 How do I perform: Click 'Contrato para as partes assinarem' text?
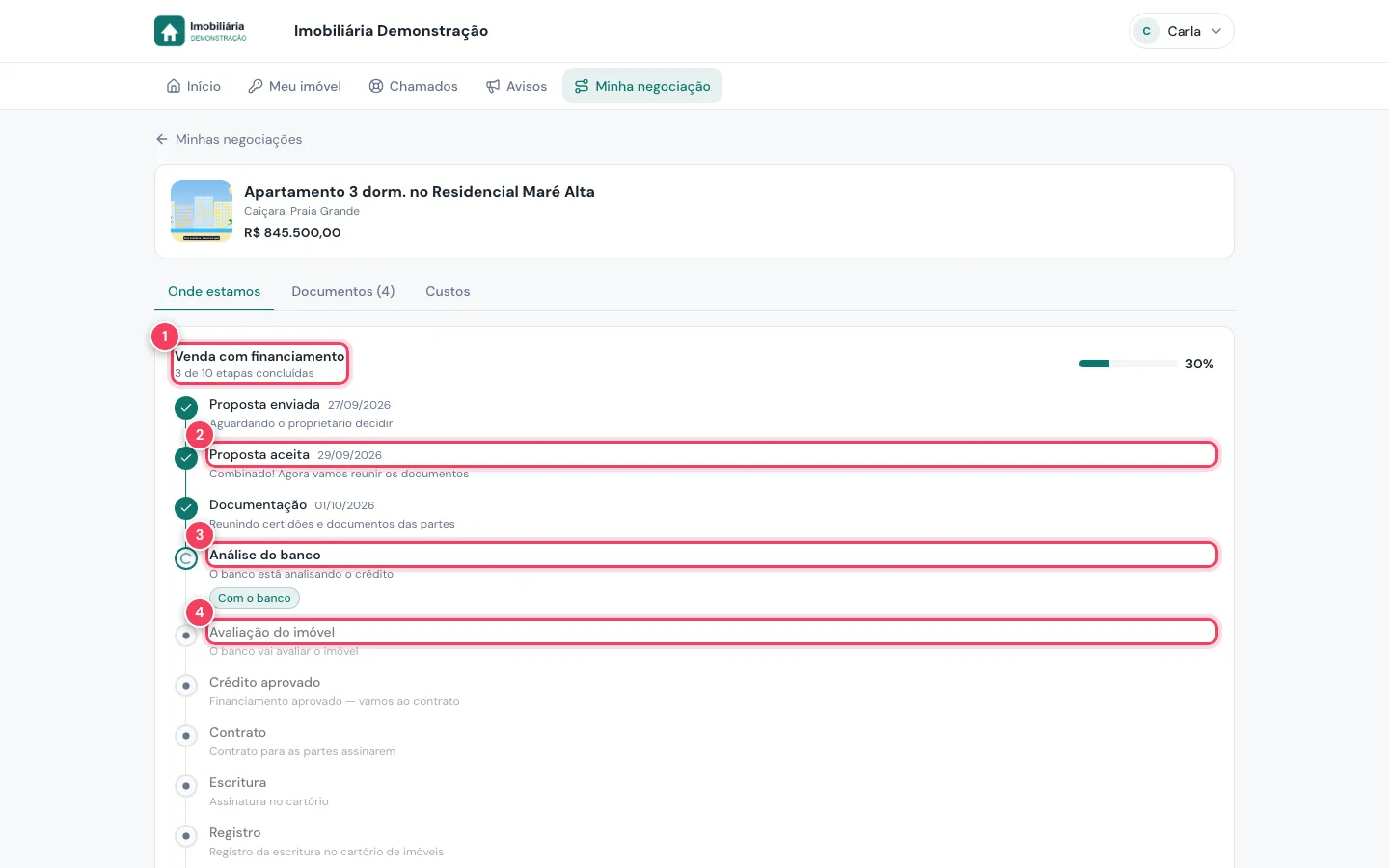click(302, 751)
